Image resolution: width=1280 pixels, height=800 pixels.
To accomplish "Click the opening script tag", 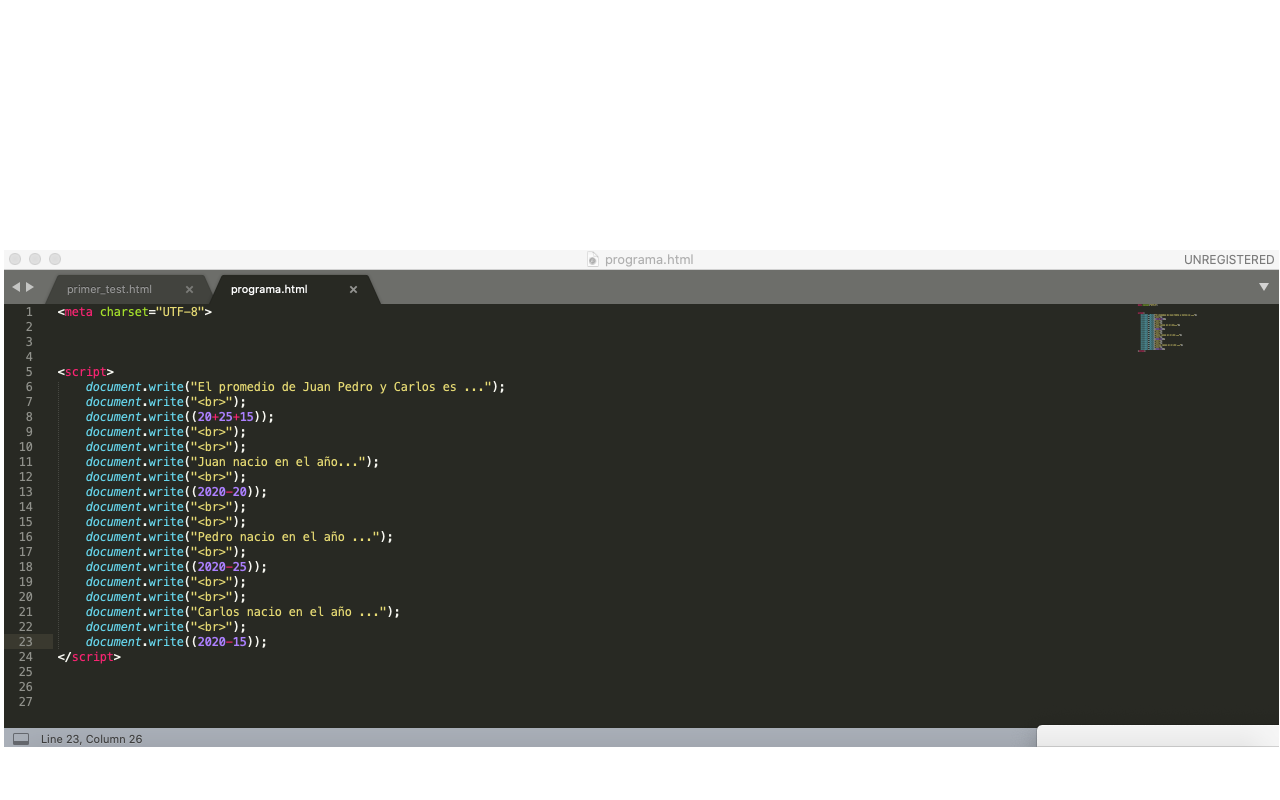I will pos(86,372).
